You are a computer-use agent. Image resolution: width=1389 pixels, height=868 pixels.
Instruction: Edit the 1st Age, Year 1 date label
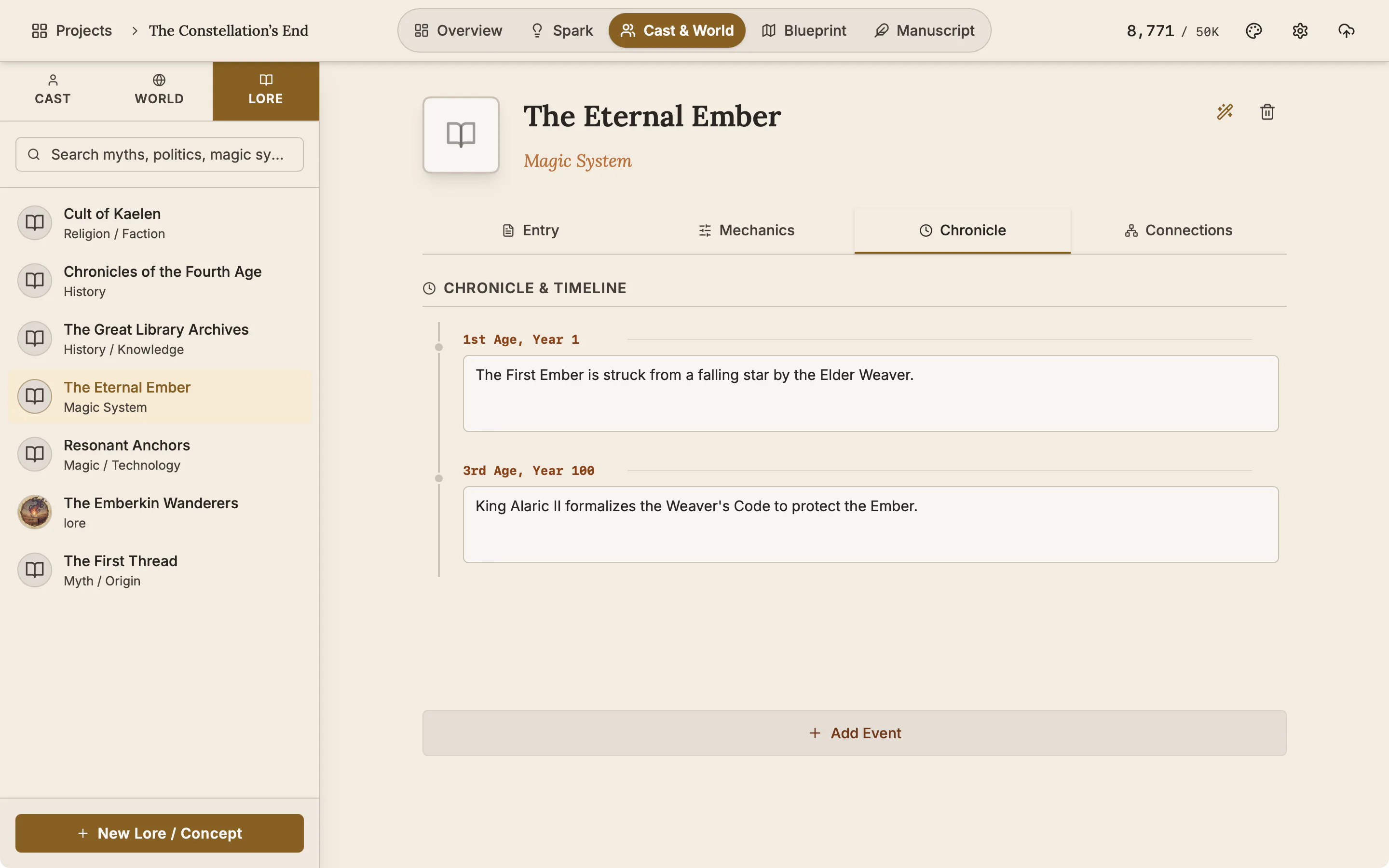tap(521, 340)
